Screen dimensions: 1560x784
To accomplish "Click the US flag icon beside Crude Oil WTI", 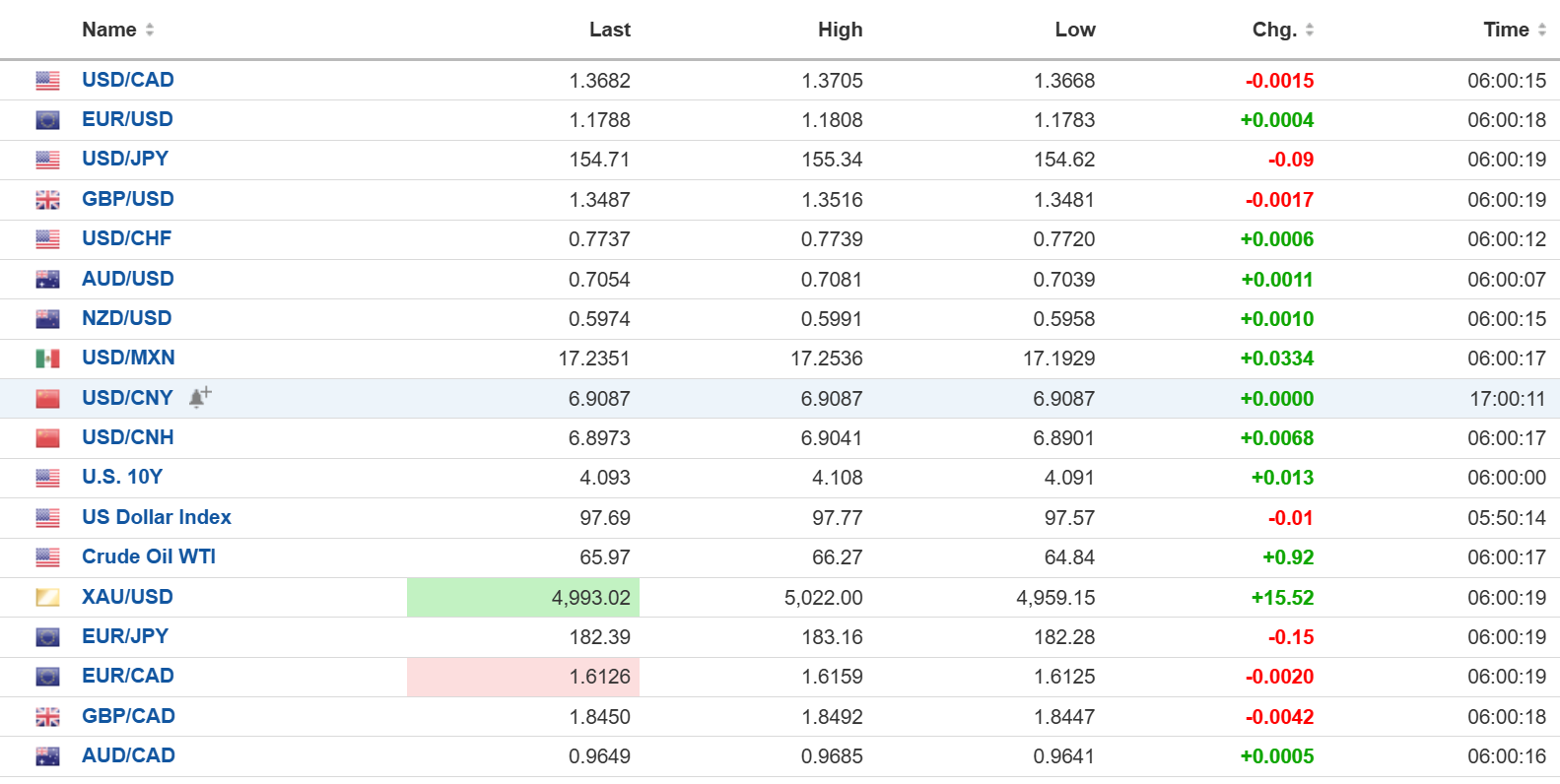I will [x=47, y=557].
